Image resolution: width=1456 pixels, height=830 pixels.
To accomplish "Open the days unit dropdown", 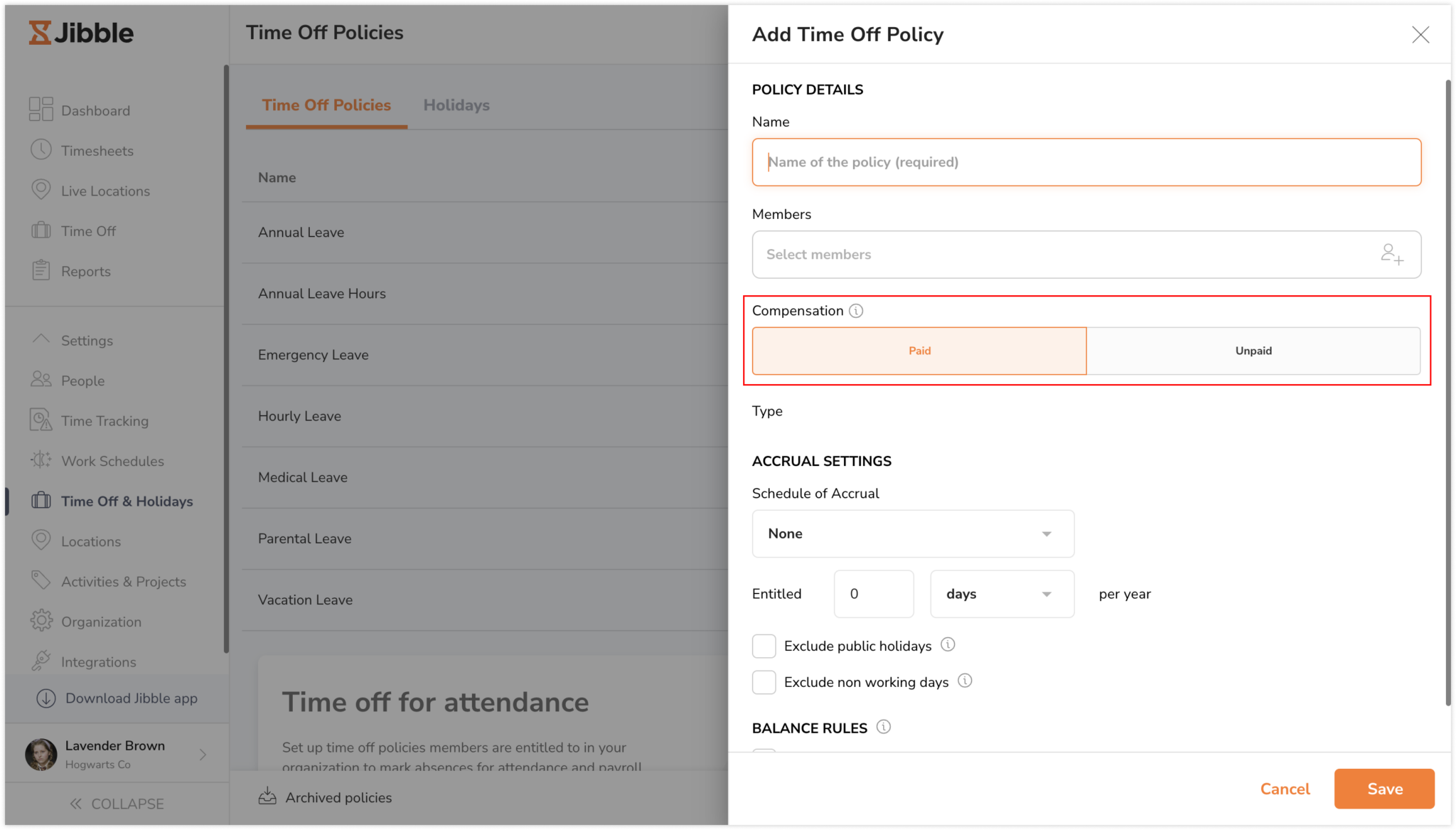I will [x=1001, y=594].
